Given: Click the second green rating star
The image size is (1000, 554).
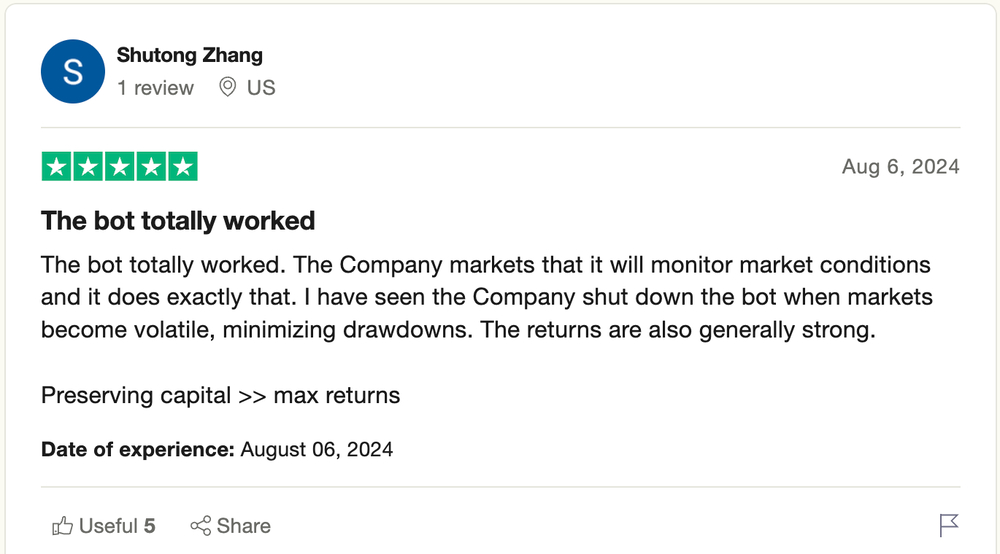Looking at the screenshot, I should [x=88, y=166].
